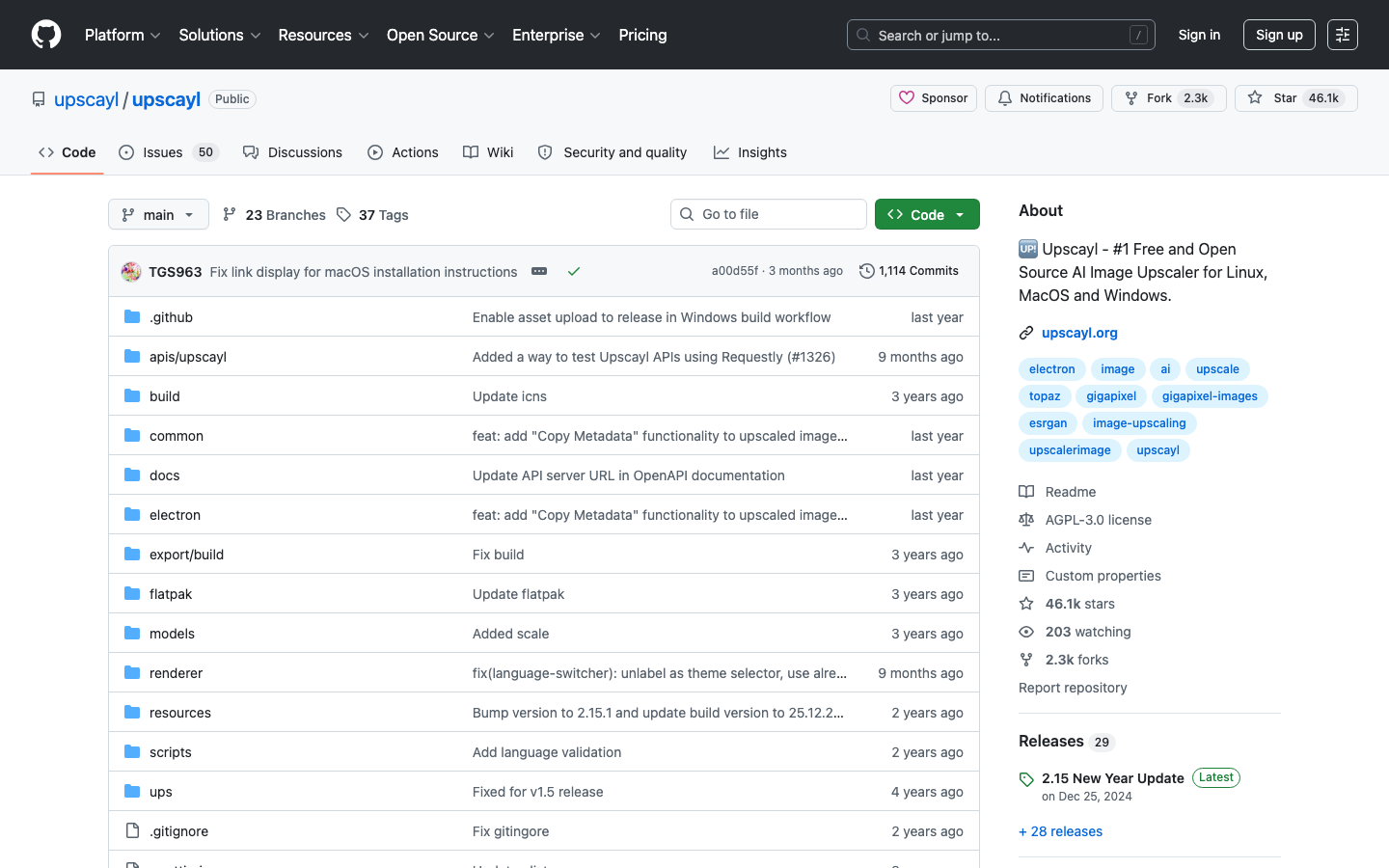Viewport: 1389px width, 868px height.
Task: Select the esrgan topic tag
Action: (1048, 423)
